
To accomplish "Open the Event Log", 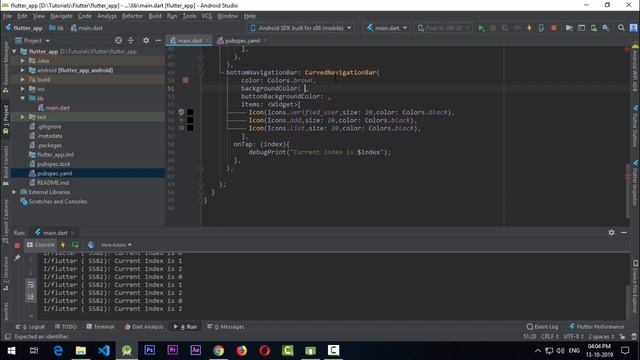I will coord(542,327).
